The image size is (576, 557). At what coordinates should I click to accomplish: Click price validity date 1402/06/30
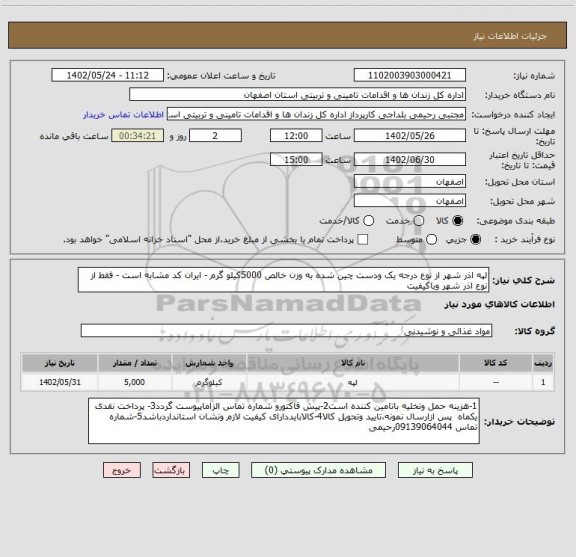click(x=410, y=159)
